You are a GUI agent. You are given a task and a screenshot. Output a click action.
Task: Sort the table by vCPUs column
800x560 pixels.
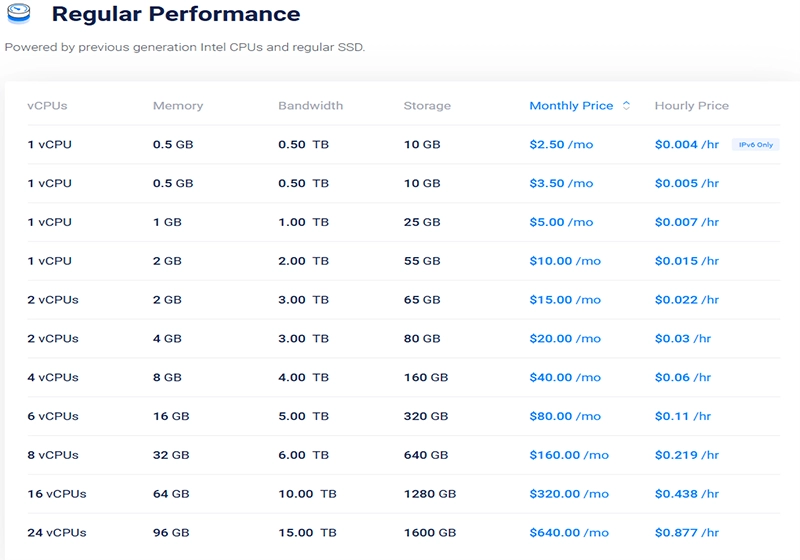click(x=47, y=105)
